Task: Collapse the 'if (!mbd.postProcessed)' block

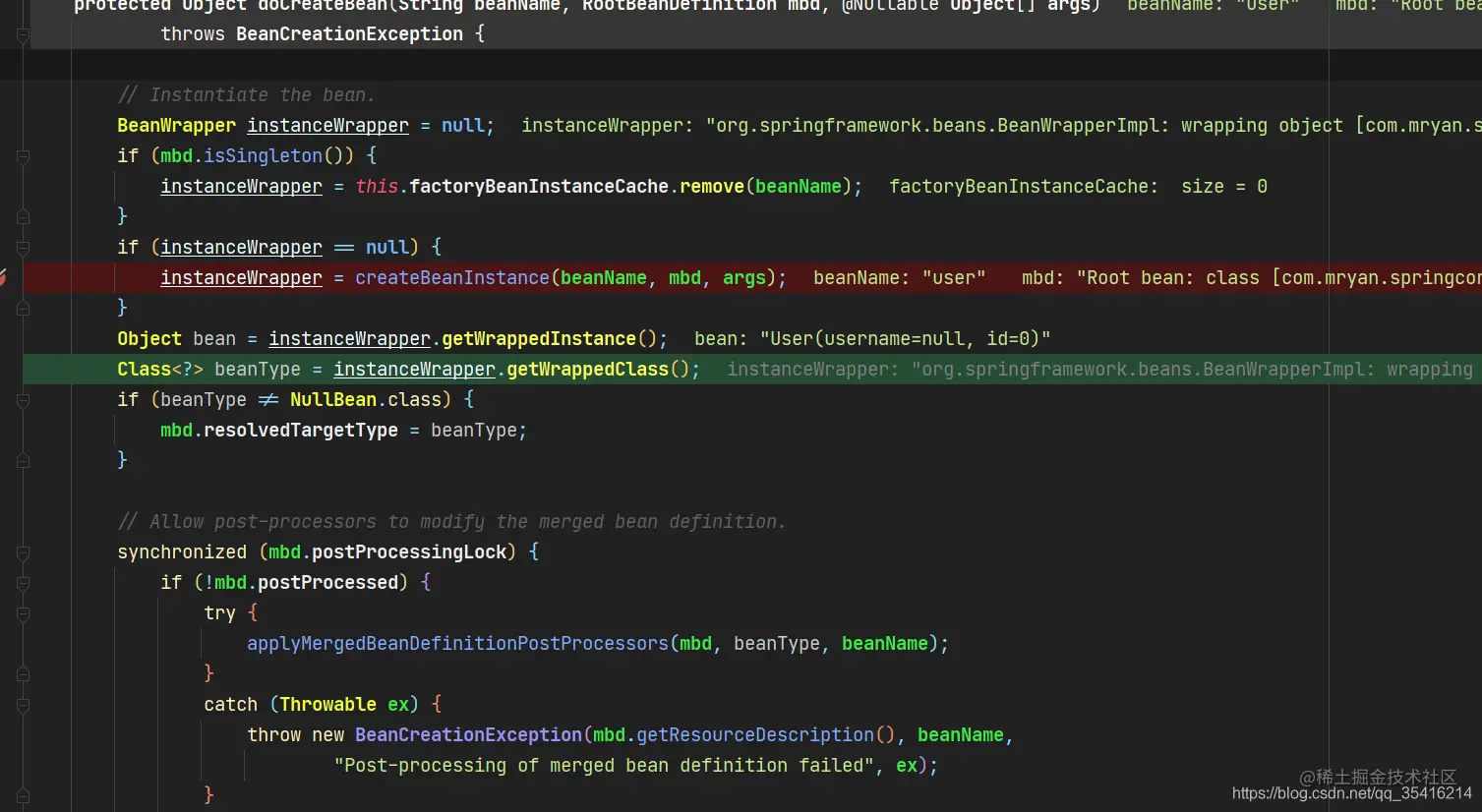Action: (23, 583)
